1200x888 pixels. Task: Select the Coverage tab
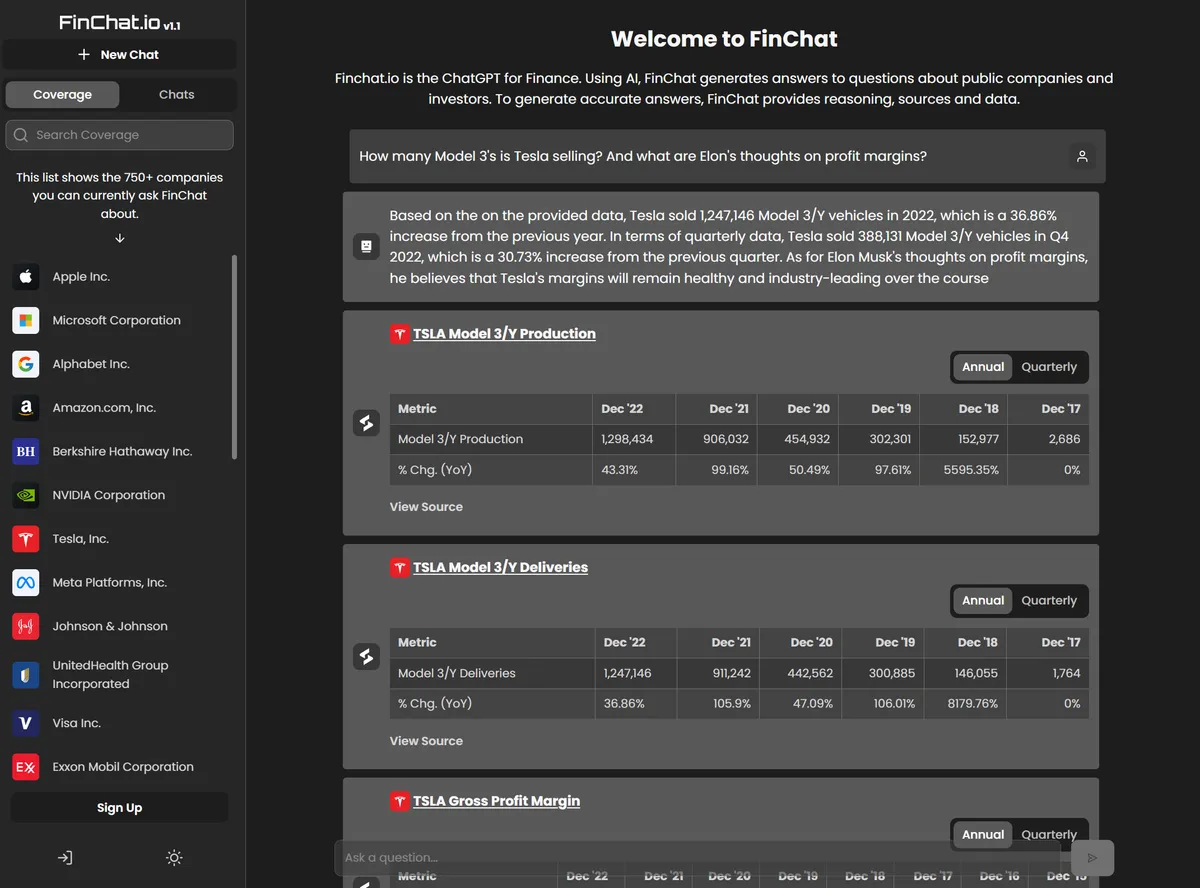[62, 95]
